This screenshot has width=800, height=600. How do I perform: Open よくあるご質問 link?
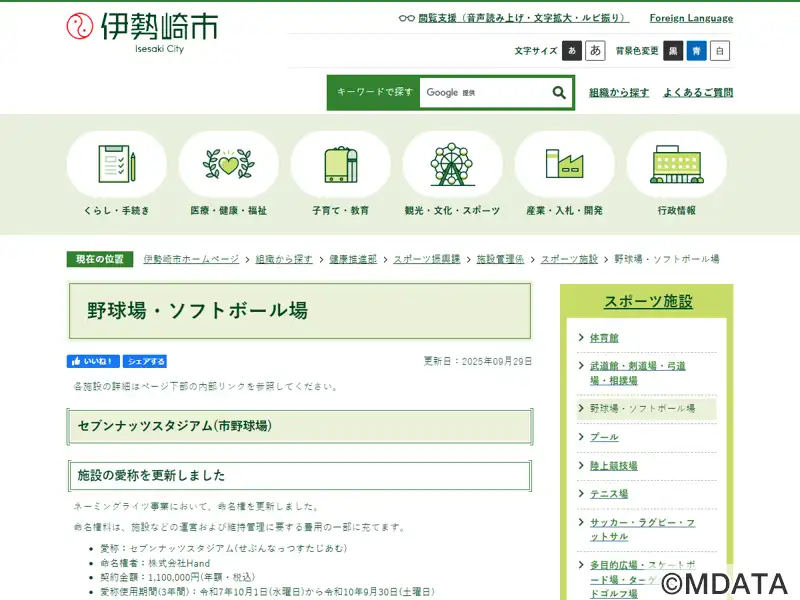[x=698, y=92]
